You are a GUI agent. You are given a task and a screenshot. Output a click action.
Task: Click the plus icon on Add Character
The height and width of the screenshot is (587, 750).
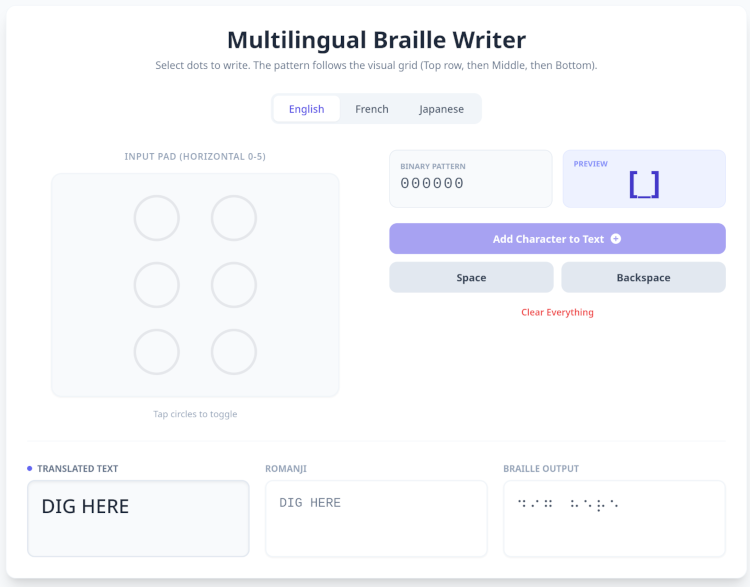click(x=616, y=239)
